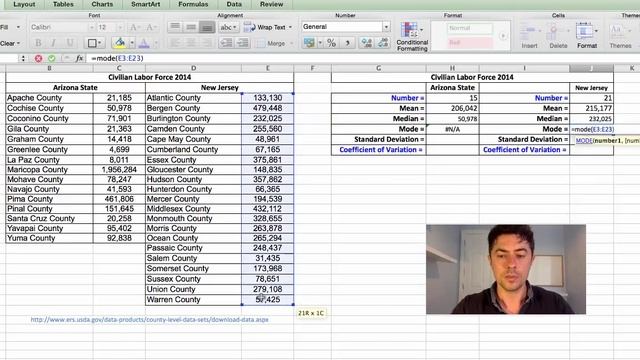Align cell content to top
The image size is (640, 360).
coord(175,27)
